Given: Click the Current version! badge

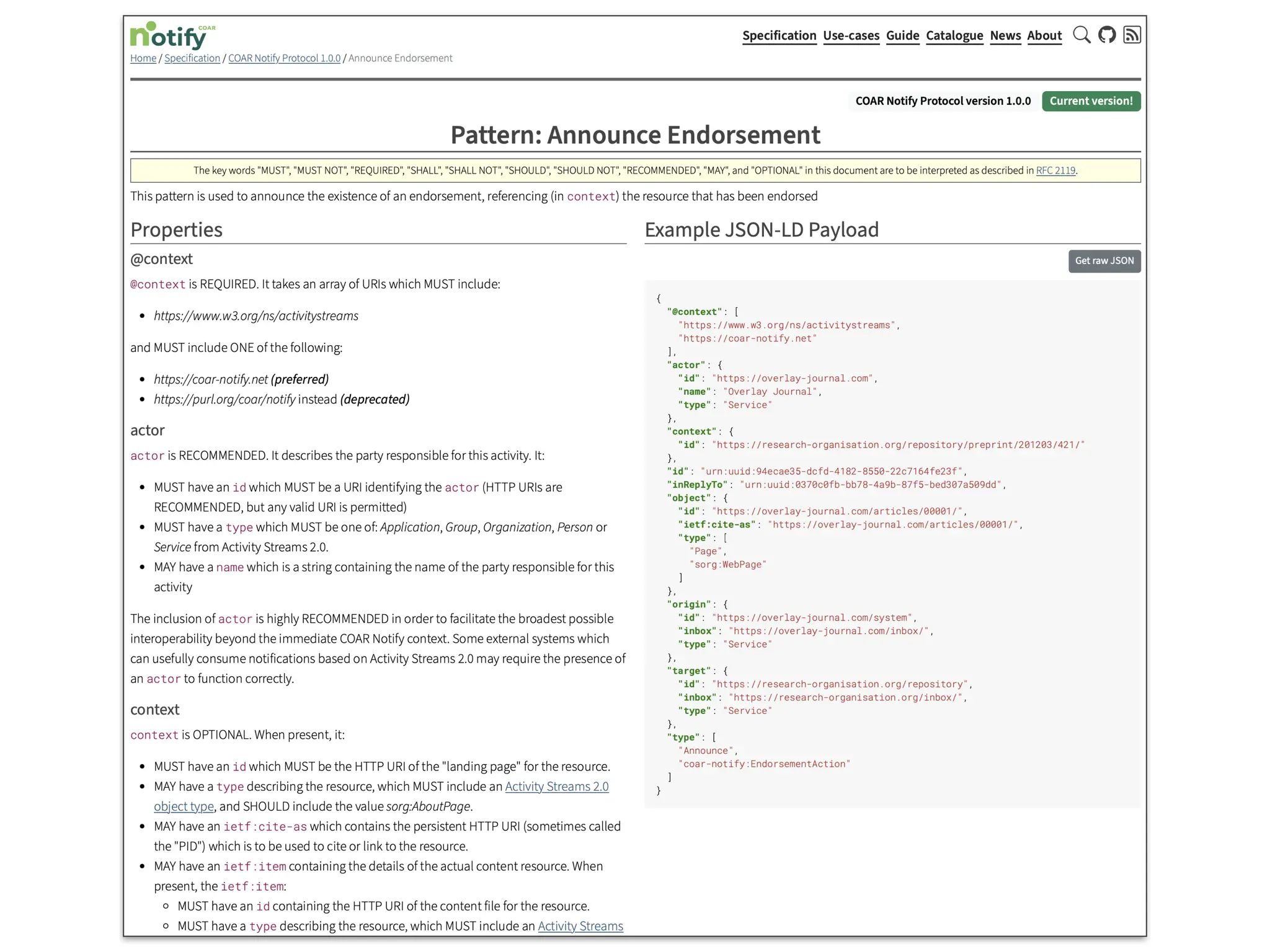Looking at the screenshot, I should pyautogui.click(x=1091, y=101).
